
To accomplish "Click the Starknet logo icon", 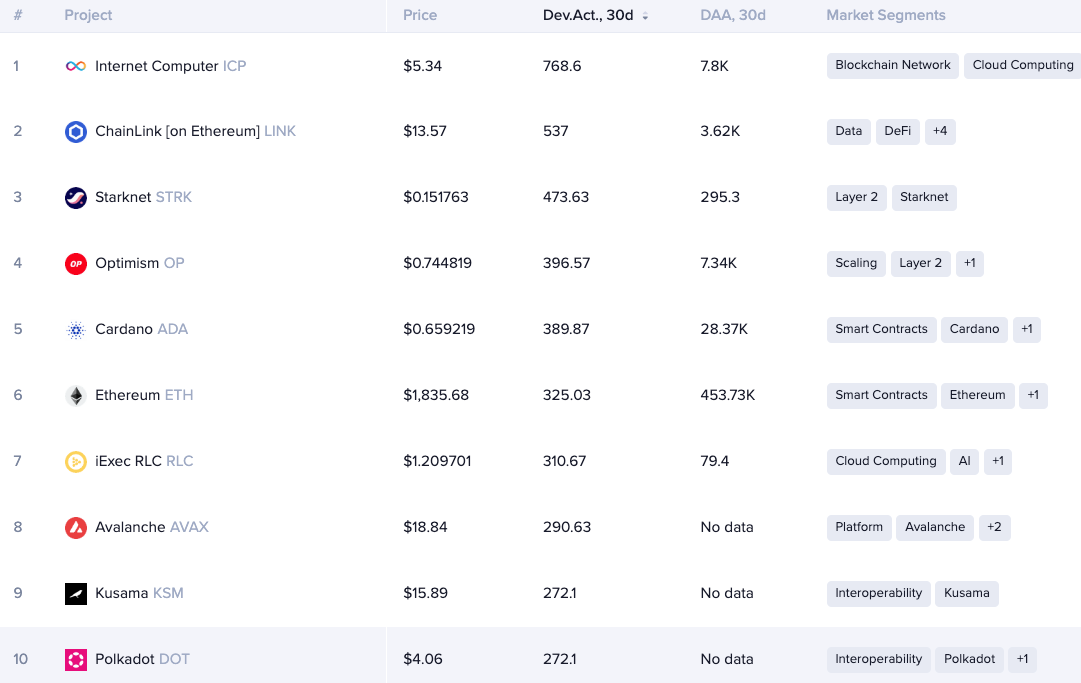I will tap(76, 198).
